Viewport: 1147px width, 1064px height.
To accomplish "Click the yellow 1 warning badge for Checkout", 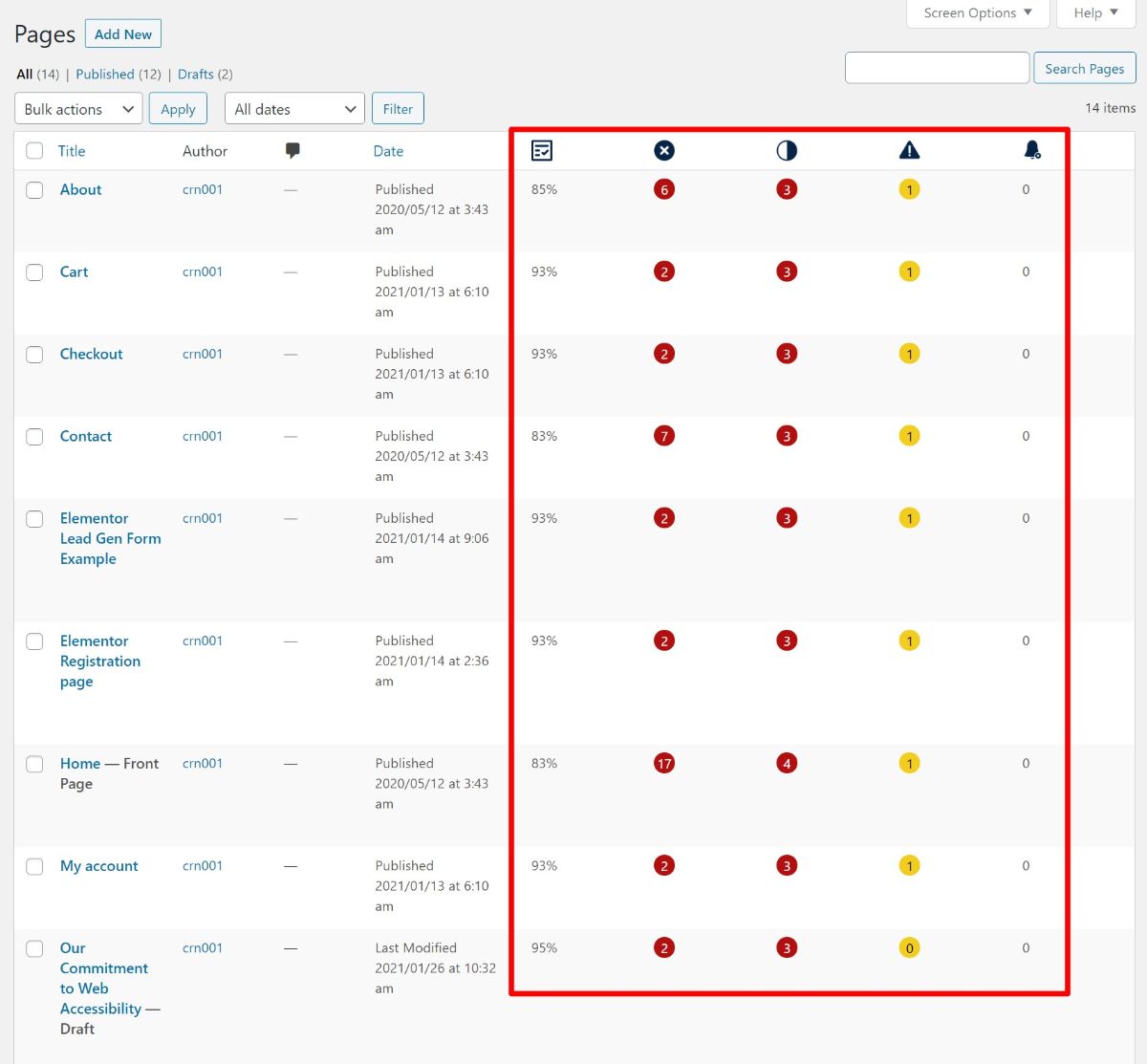I will [909, 354].
